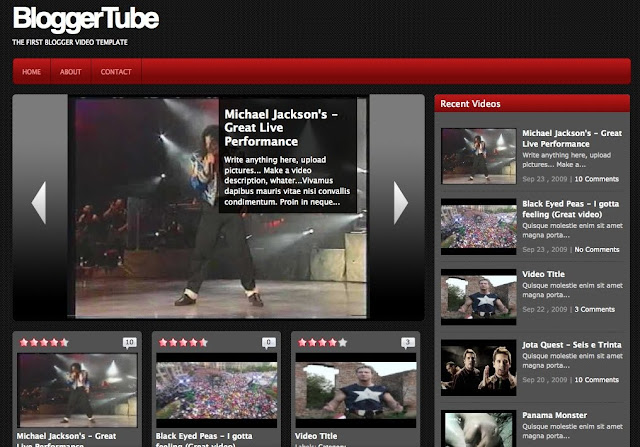The image size is (640, 447).
Task: Click the previous slide arrow in the slider
Action: [x=39, y=202]
